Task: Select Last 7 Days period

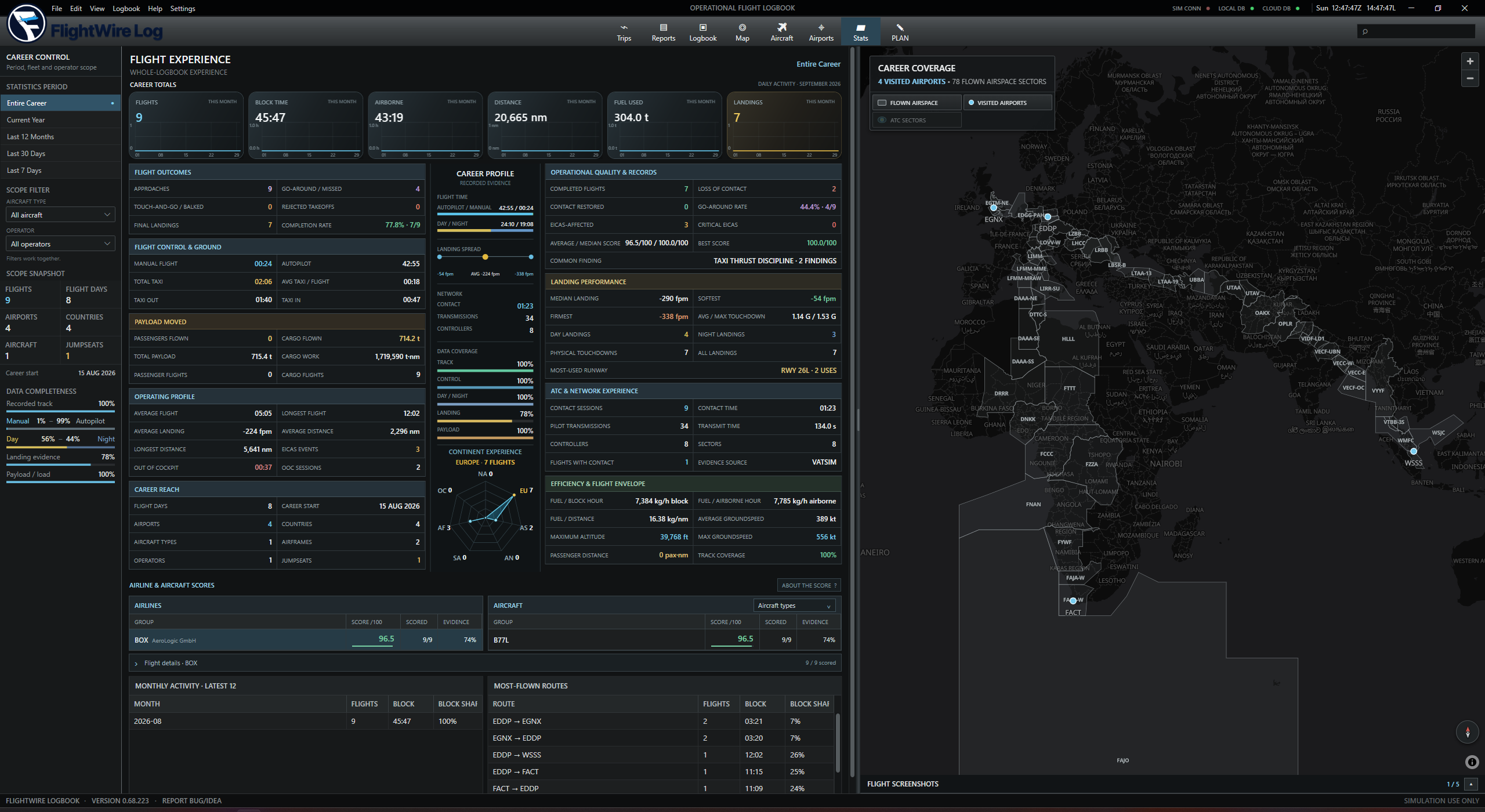Action: pyautogui.click(x=60, y=171)
